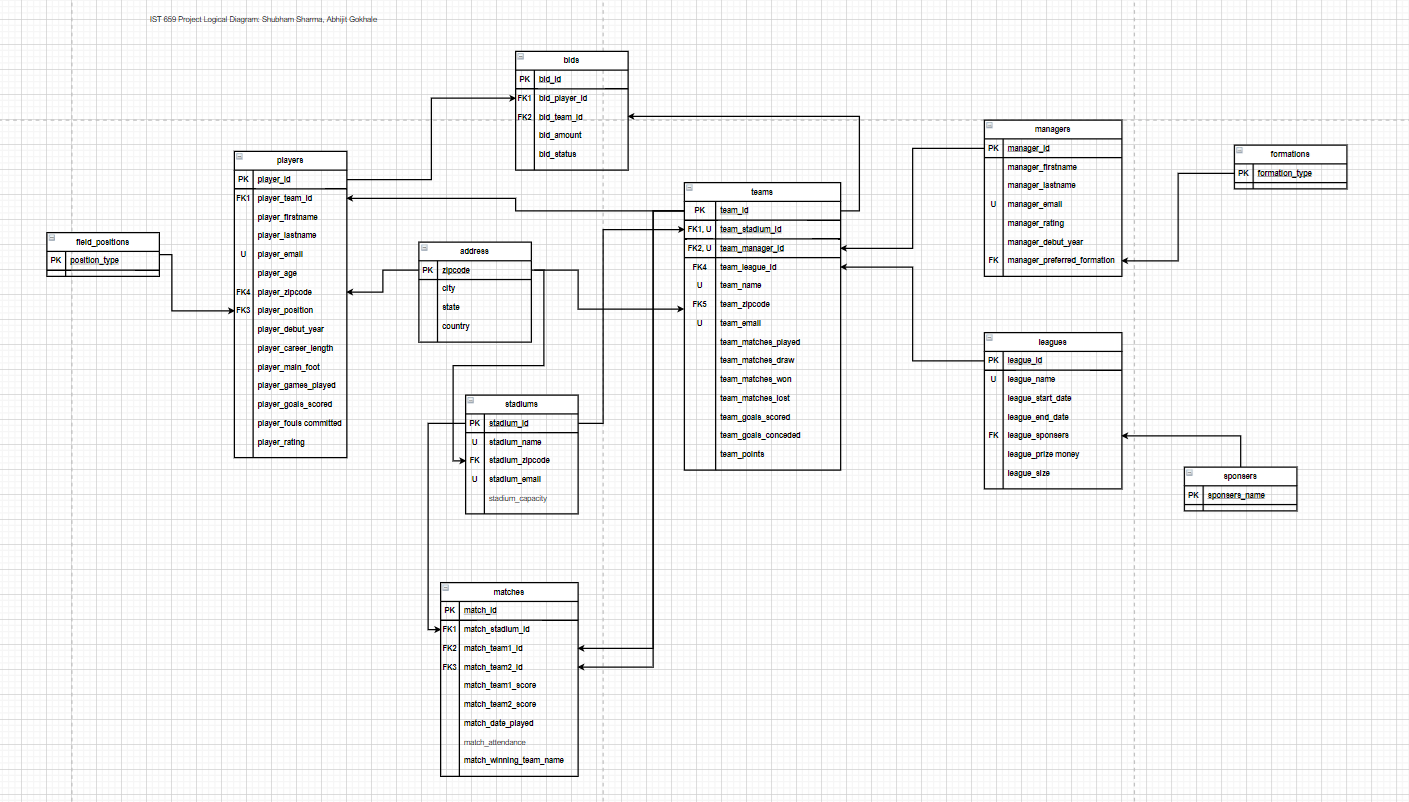The height and width of the screenshot is (802, 1409).
Task: Select the match_winning_team_name field row
Action: pyautogui.click(x=514, y=760)
